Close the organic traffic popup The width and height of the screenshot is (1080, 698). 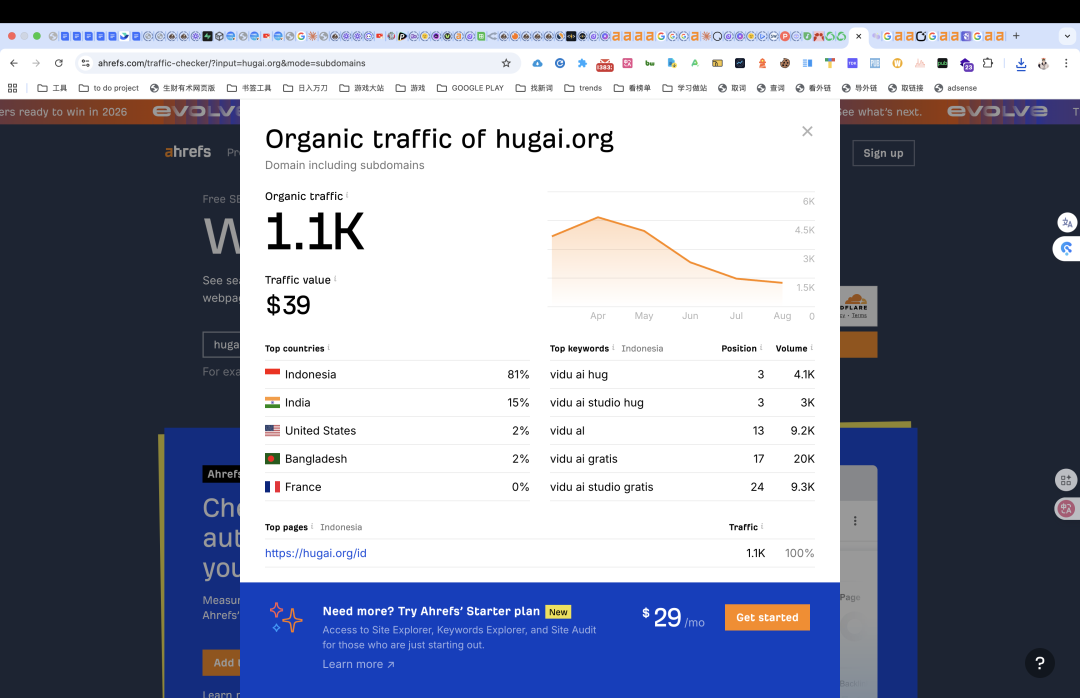click(x=807, y=131)
